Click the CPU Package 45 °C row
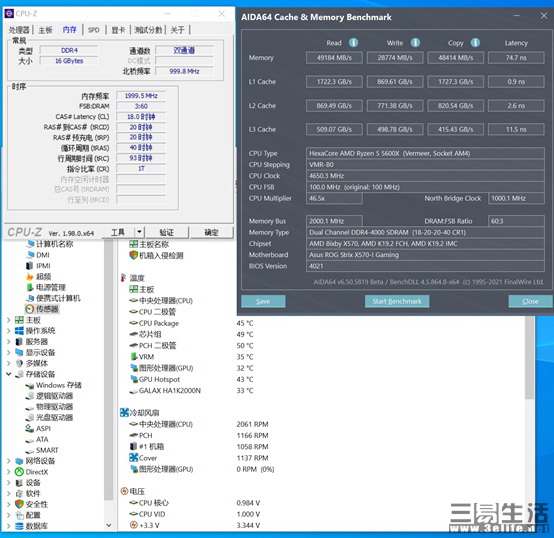Viewport: 554px width, 538px height. (191, 323)
